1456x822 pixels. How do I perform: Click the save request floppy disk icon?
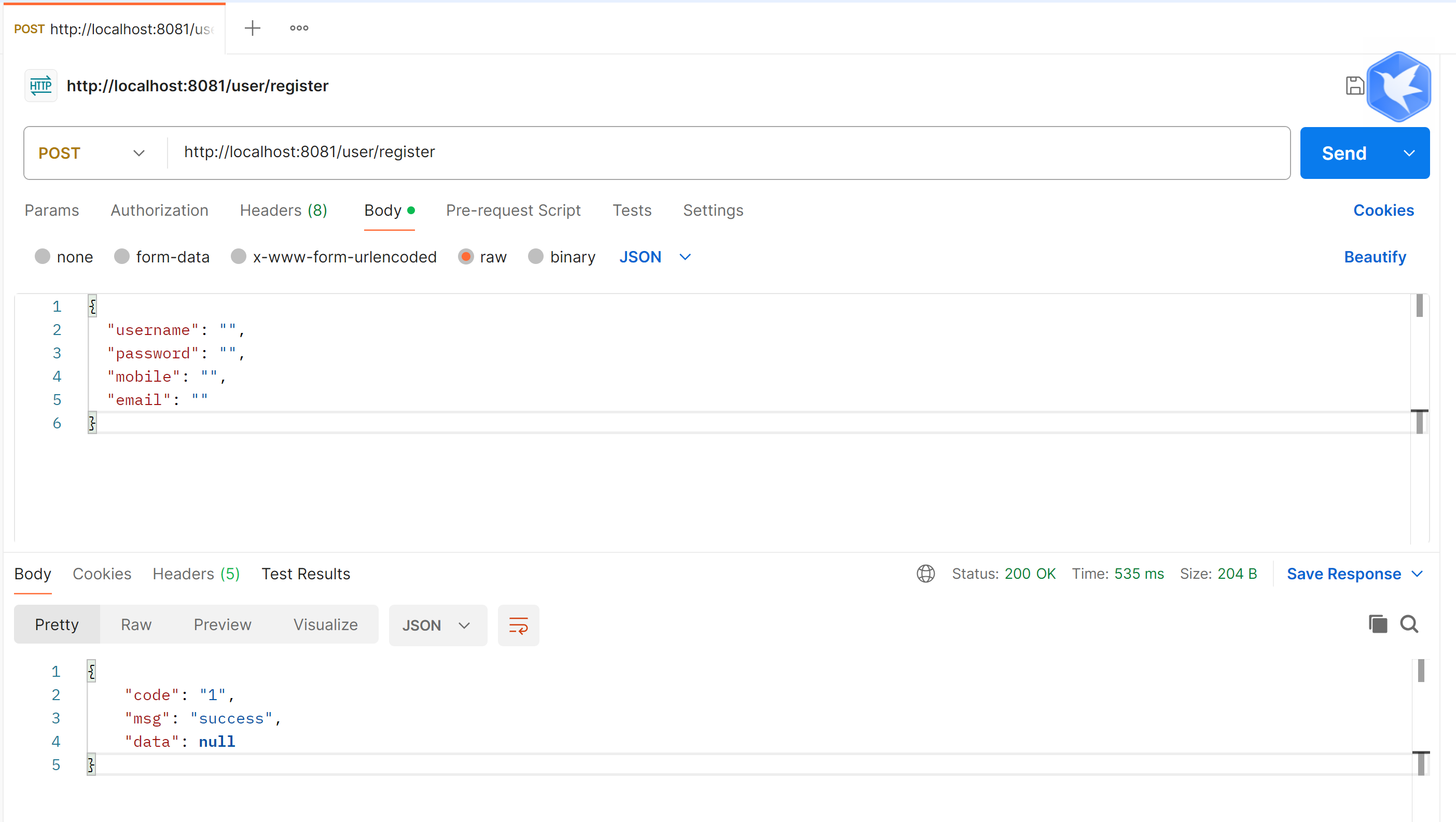(1354, 86)
